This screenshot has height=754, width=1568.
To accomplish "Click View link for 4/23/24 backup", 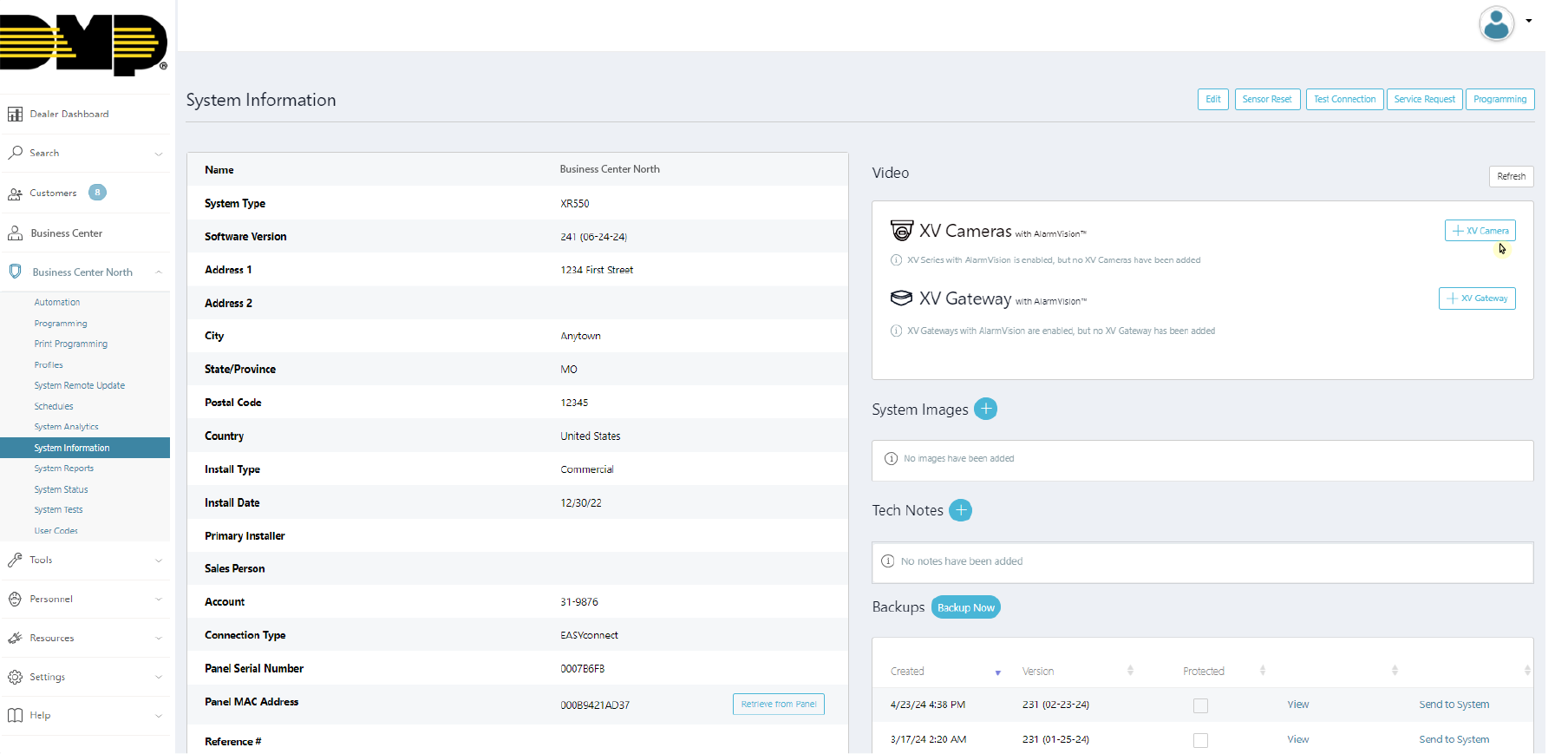I will (1297, 705).
